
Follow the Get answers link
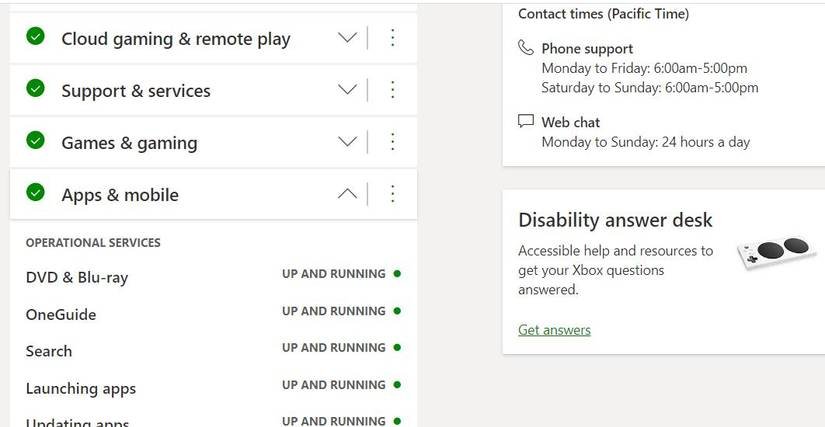click(x=554, y=330)
